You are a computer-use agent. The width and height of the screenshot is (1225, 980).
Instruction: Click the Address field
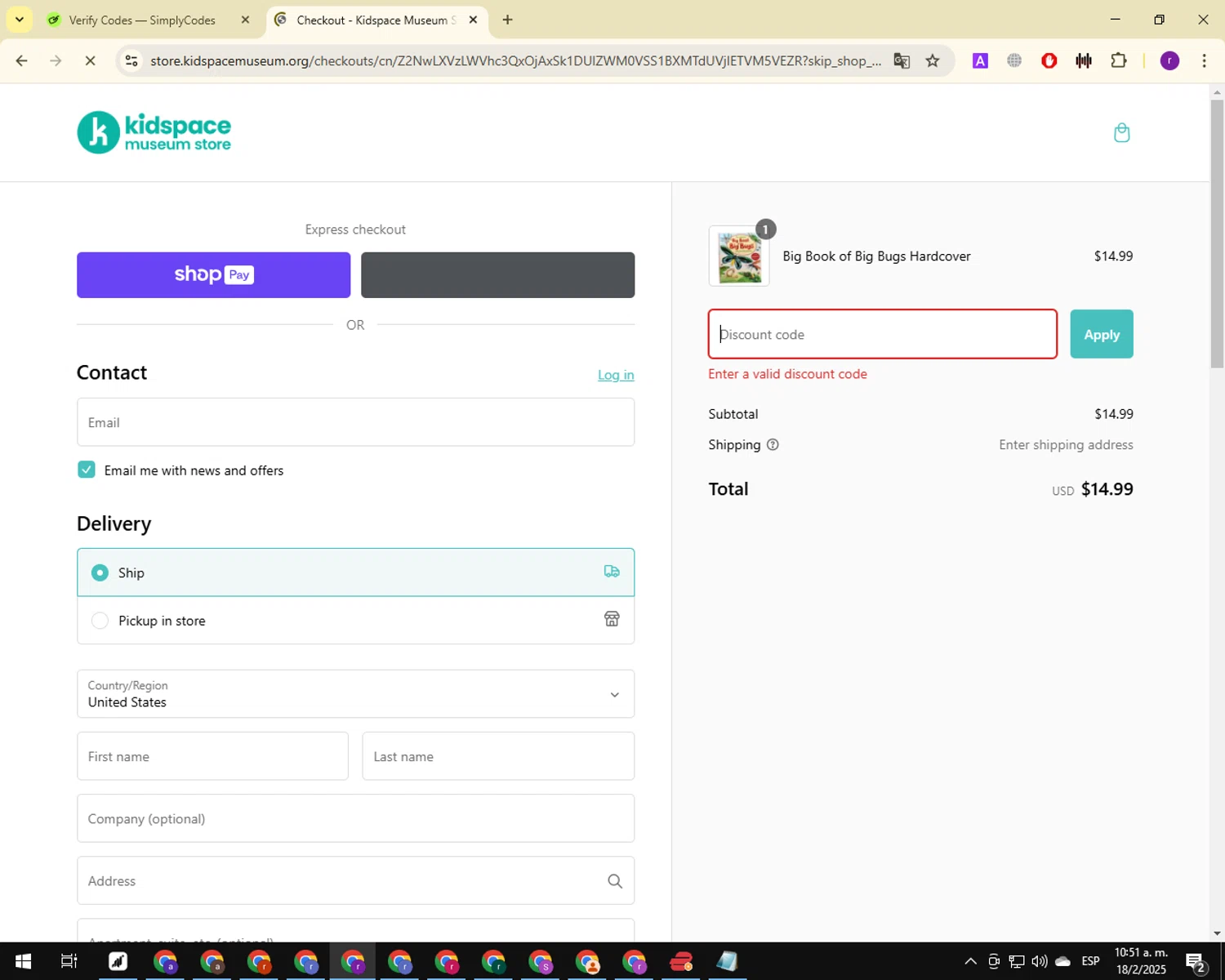point(355,880)
